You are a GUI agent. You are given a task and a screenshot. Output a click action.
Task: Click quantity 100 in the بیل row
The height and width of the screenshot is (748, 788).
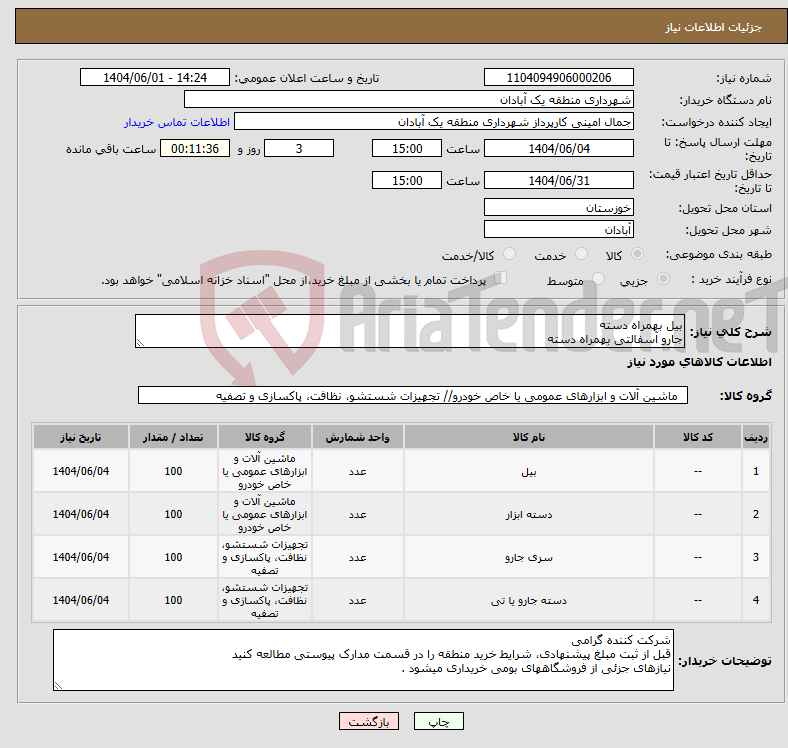click(173, 472)
